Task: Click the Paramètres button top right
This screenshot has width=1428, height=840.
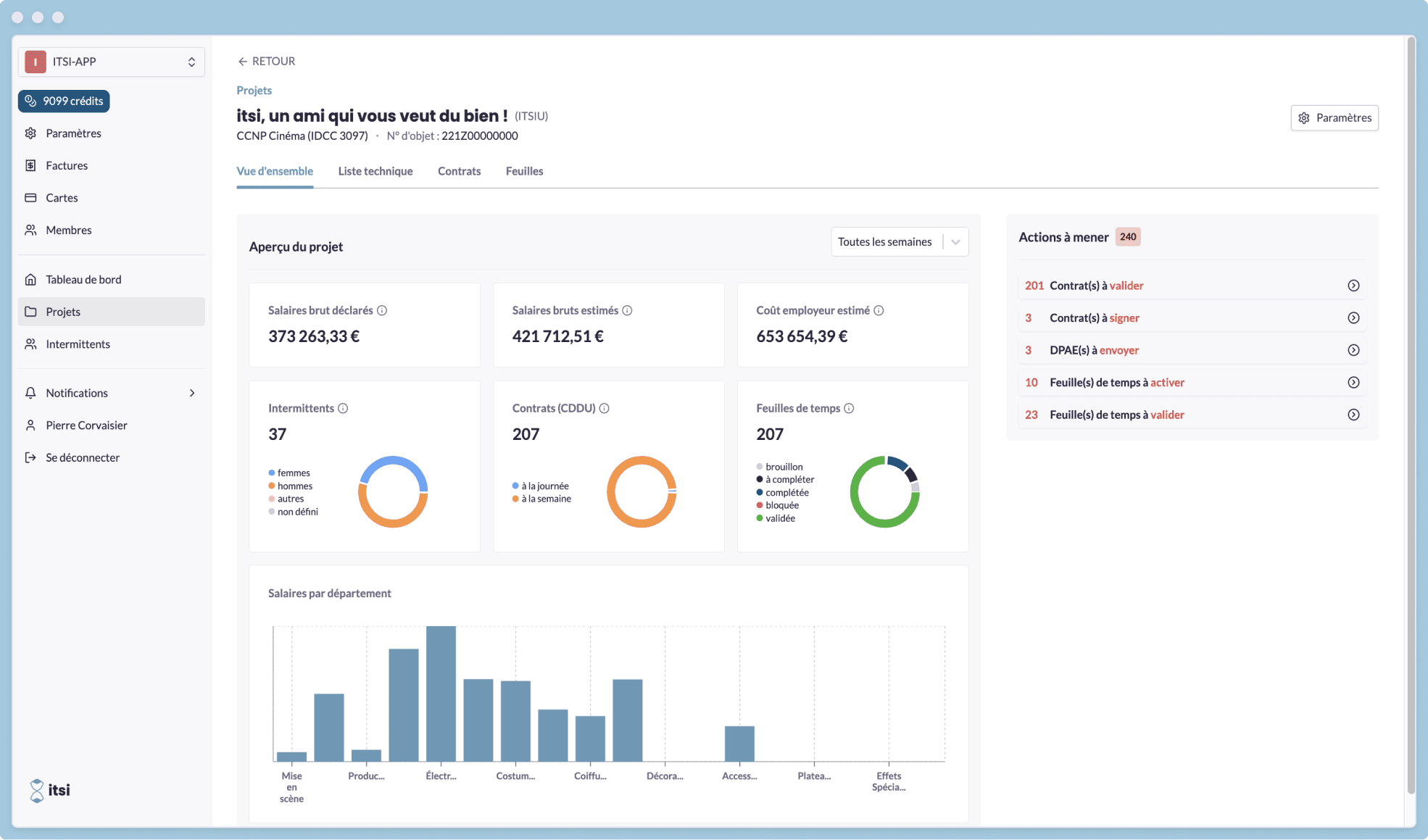Action: click(1334, 117)
